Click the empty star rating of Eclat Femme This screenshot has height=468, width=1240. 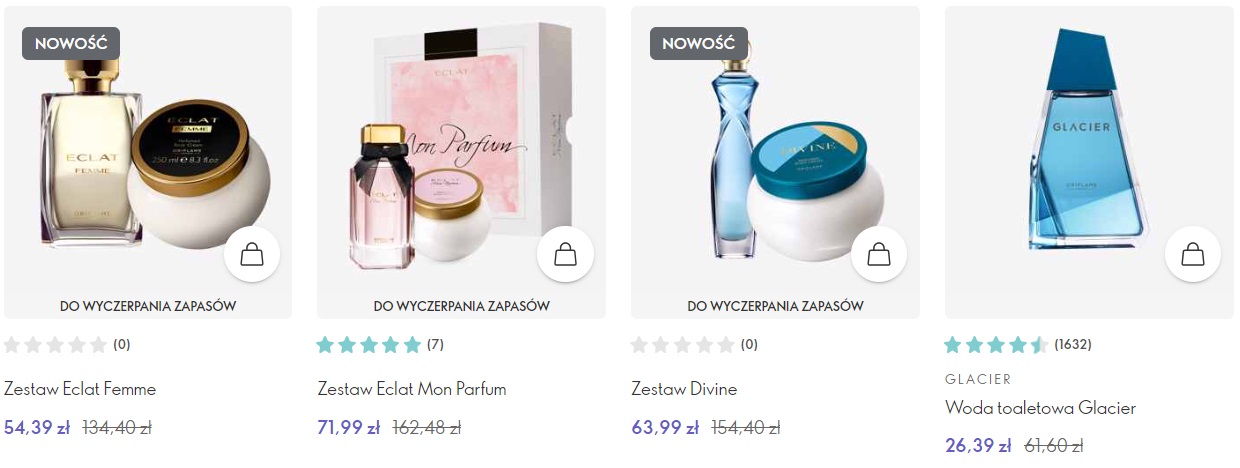pyautogui.click(x=55, y=345)
